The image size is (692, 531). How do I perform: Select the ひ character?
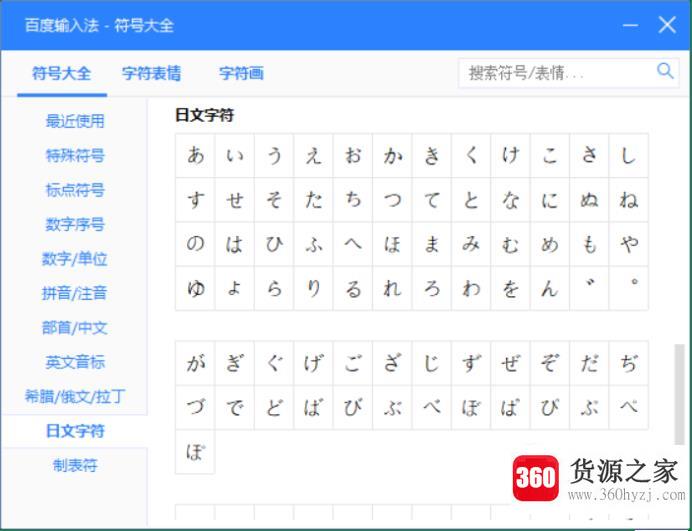[x=274, y=244]
